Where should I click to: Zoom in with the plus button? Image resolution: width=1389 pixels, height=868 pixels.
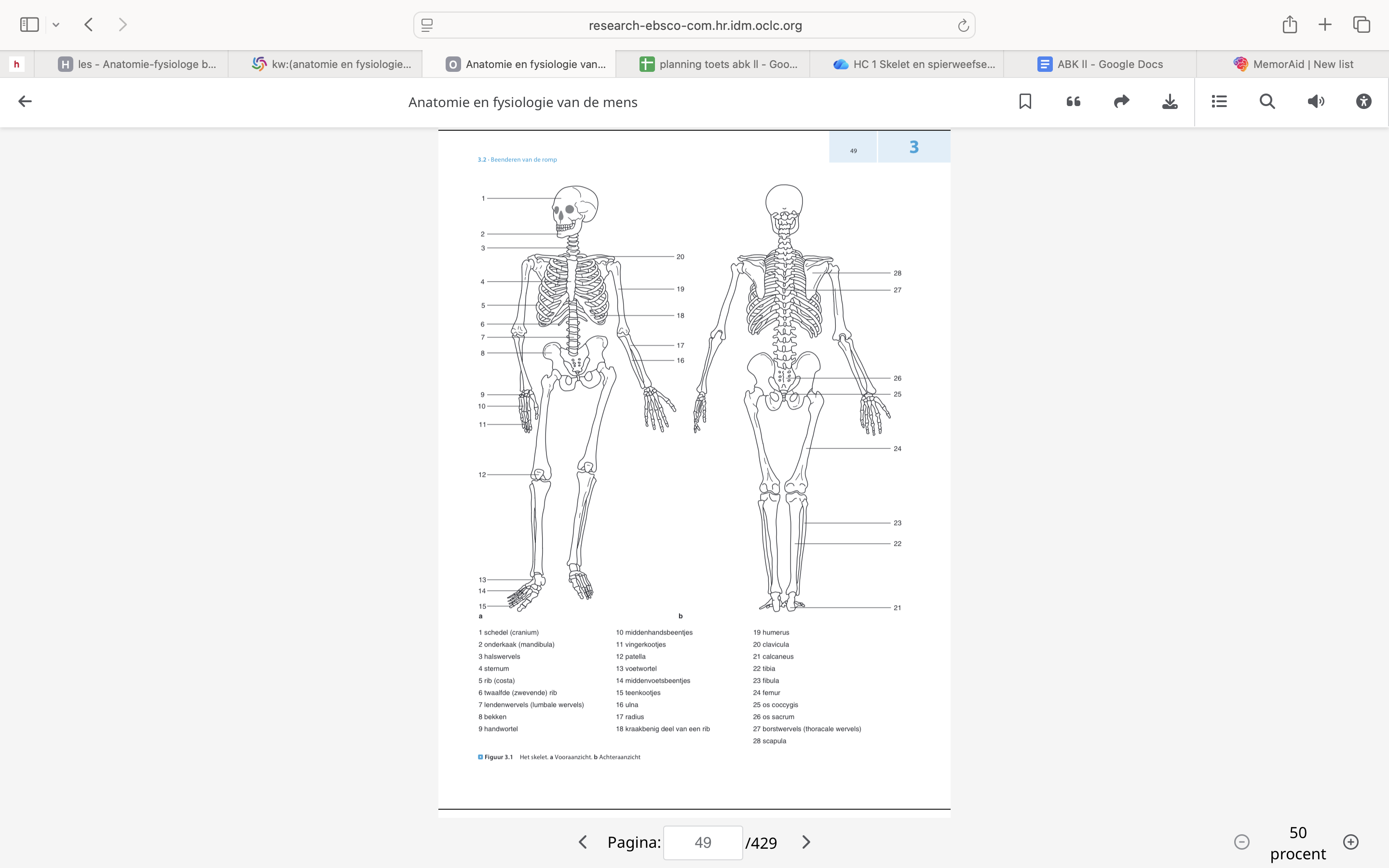pyautogui.click(x=1350, y=842)
